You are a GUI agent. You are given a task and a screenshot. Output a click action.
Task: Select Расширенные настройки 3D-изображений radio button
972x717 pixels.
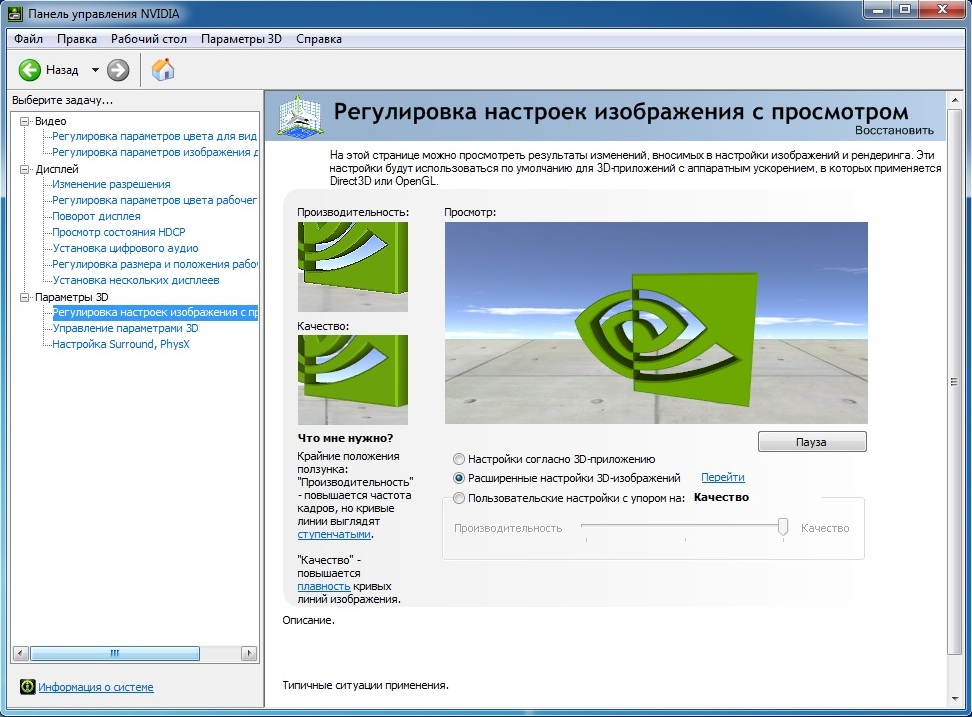click(459, 478)
